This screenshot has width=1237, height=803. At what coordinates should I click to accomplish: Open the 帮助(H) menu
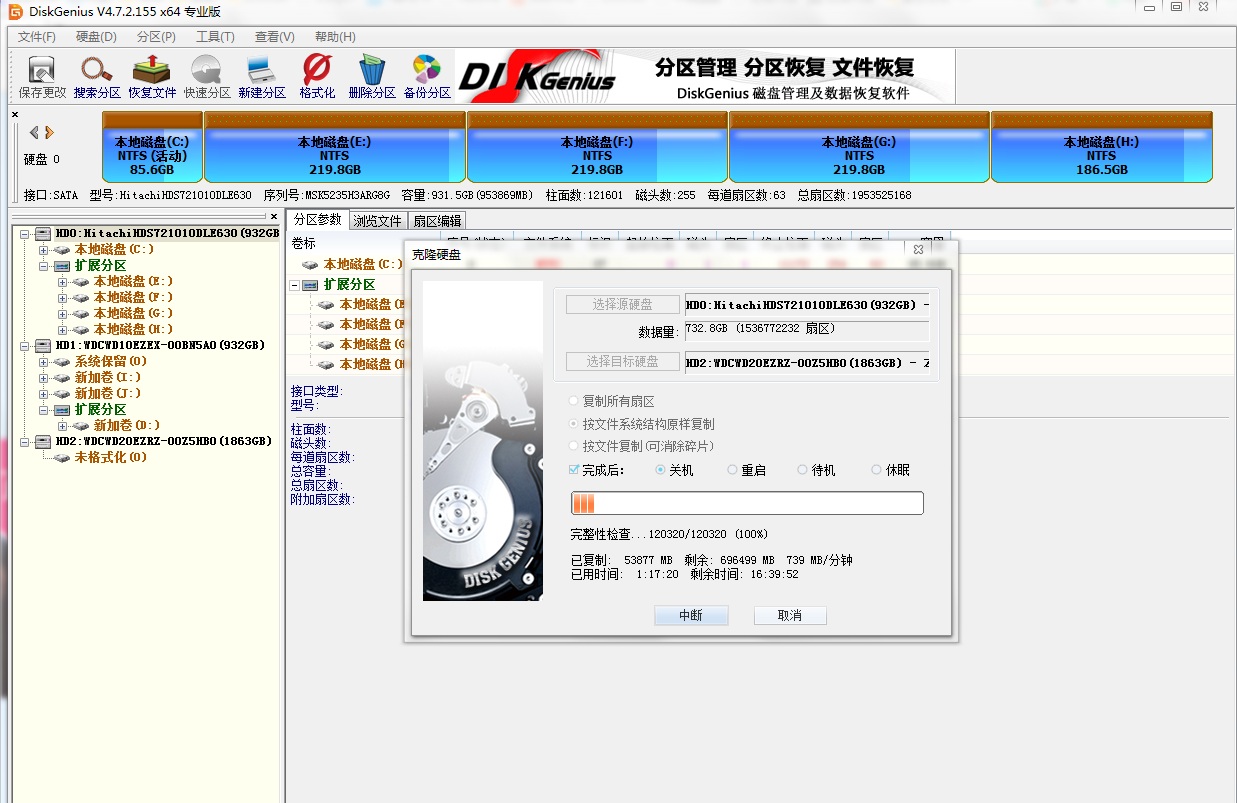click(335, 37)
